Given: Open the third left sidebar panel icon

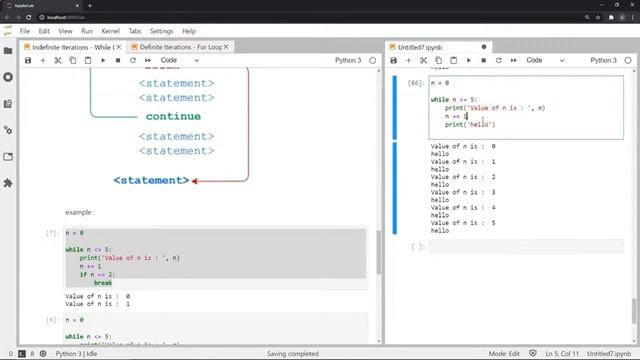Looking at the screenshot, I should pos(8,104).
